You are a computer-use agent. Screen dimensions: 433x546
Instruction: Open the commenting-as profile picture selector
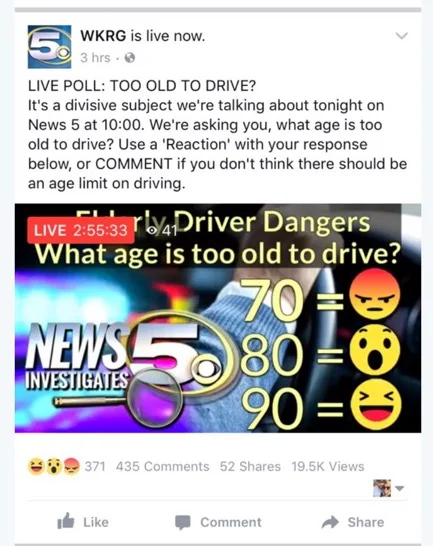pyautogui.click(x=382, y=488)
